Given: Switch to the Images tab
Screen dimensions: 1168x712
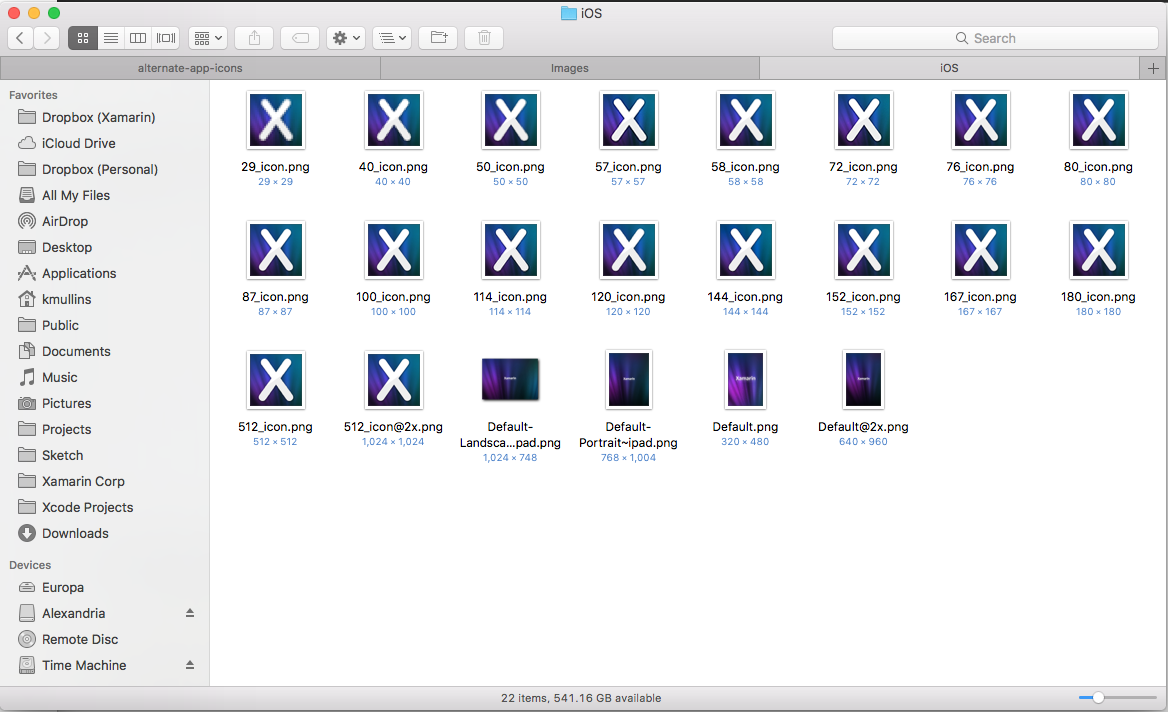Looking at the screenshot, I should tap(569, 68).
